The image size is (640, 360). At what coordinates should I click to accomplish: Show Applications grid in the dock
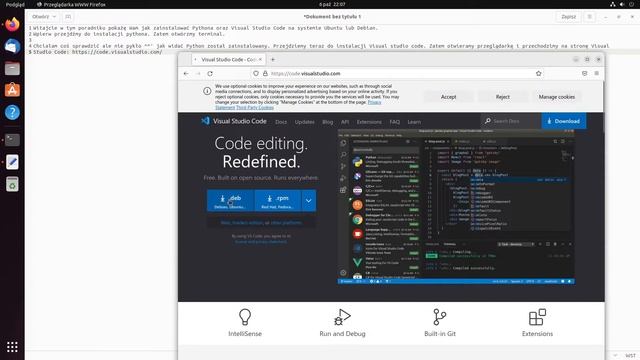coord(12,347)
